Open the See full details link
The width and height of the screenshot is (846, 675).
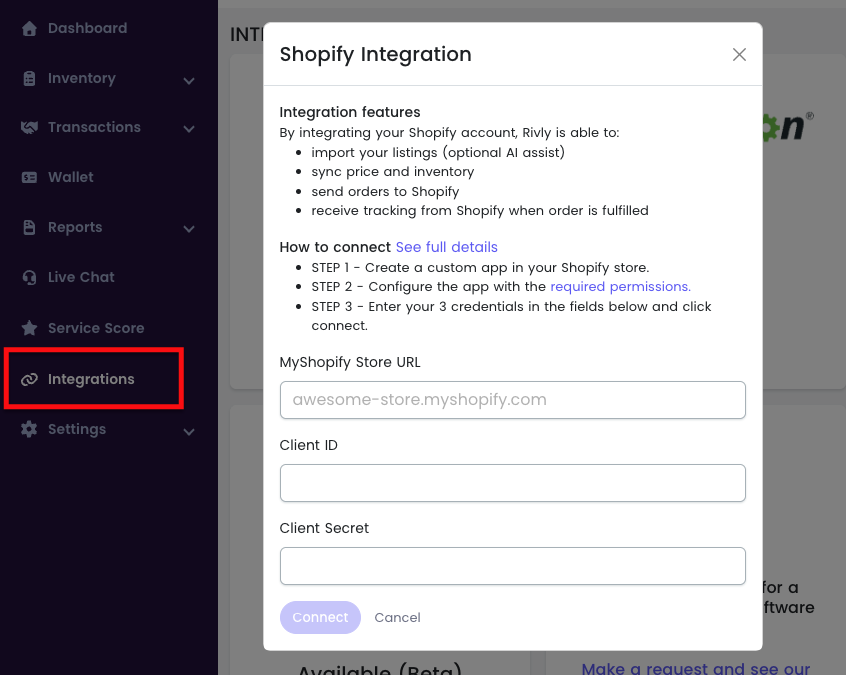click(x=446, y=247)
